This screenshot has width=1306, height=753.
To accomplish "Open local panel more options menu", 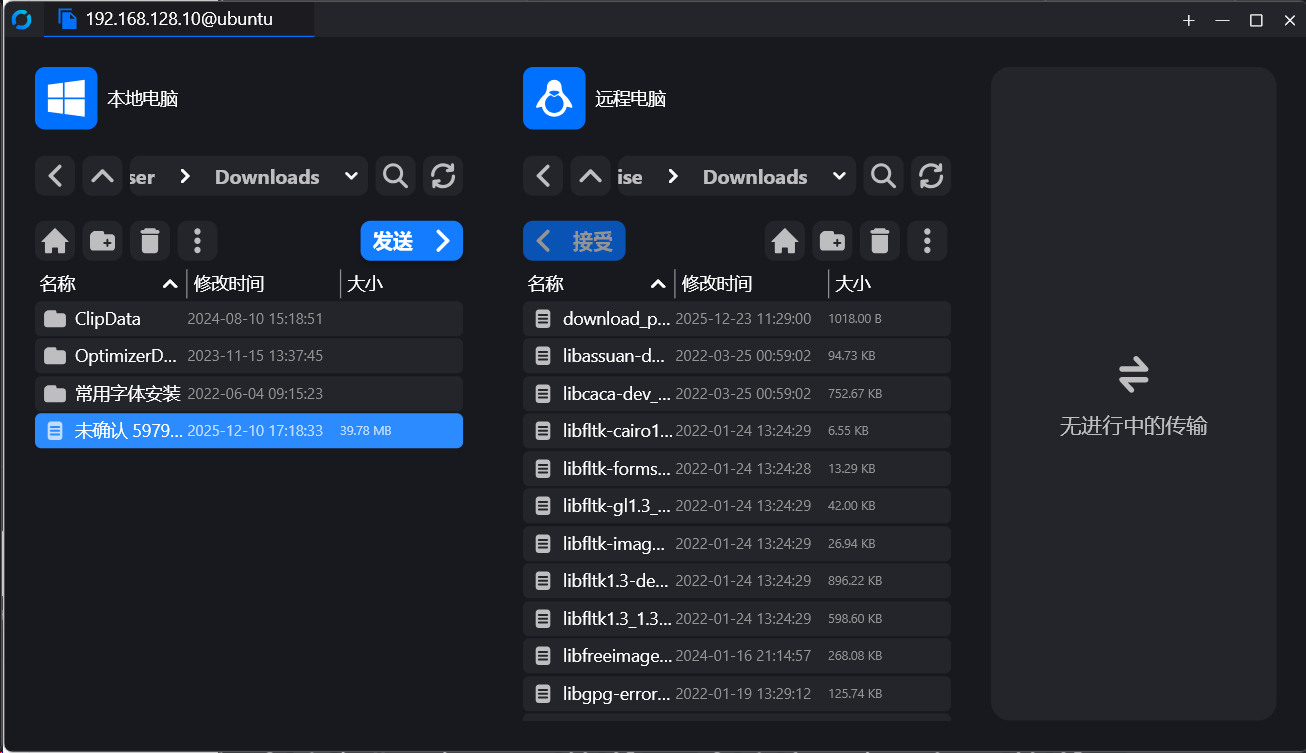I will tap(198, 241).
